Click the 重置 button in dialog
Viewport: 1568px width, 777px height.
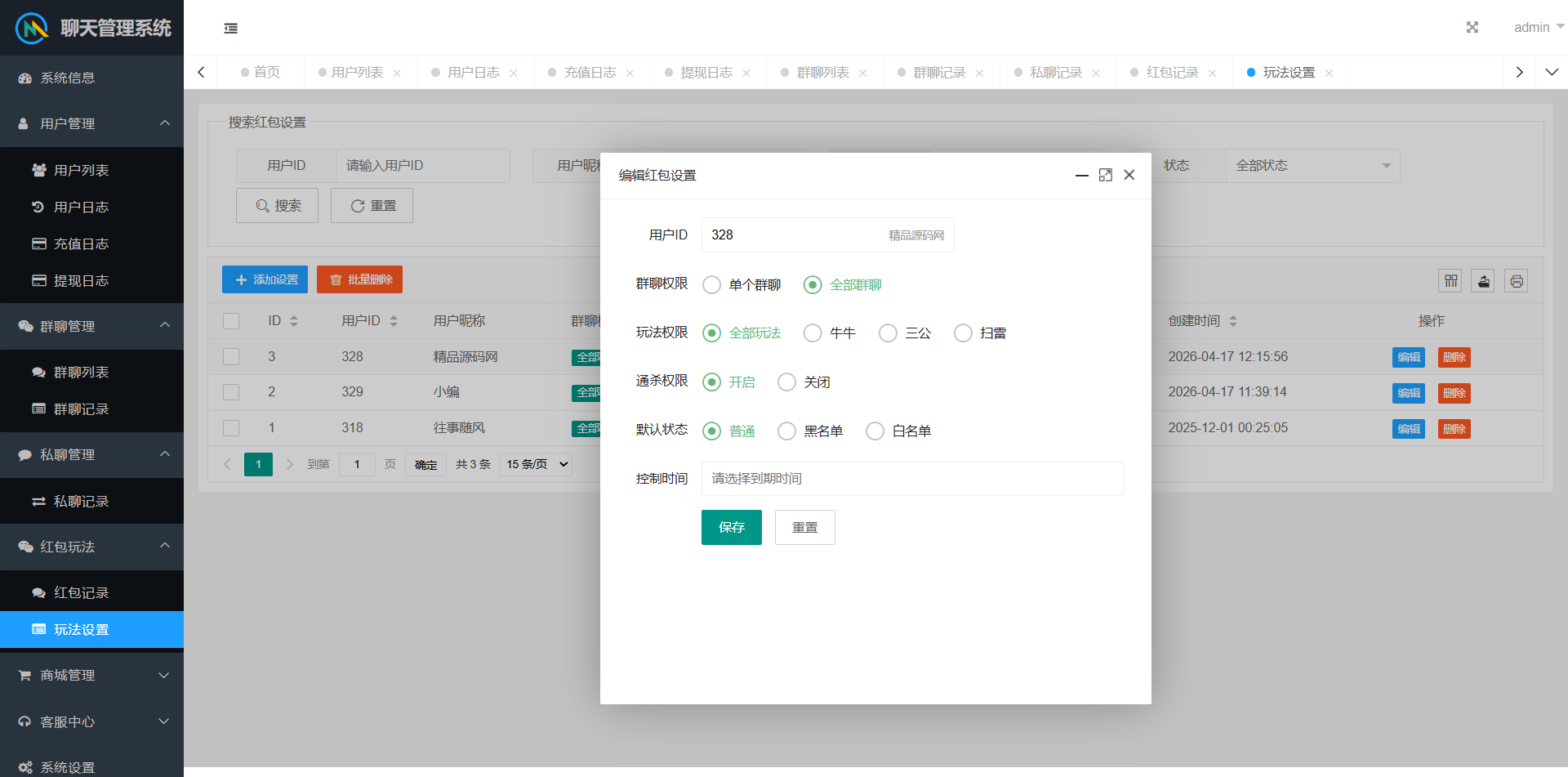coord(804,528)
